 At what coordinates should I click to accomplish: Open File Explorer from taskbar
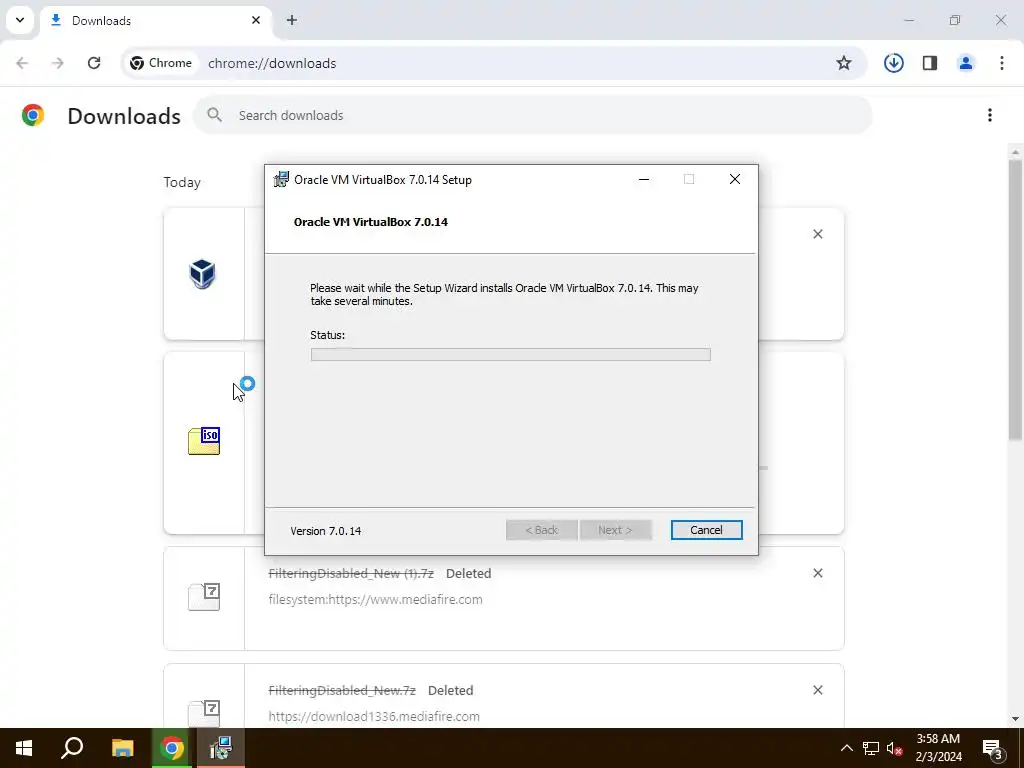click(122, 748)
